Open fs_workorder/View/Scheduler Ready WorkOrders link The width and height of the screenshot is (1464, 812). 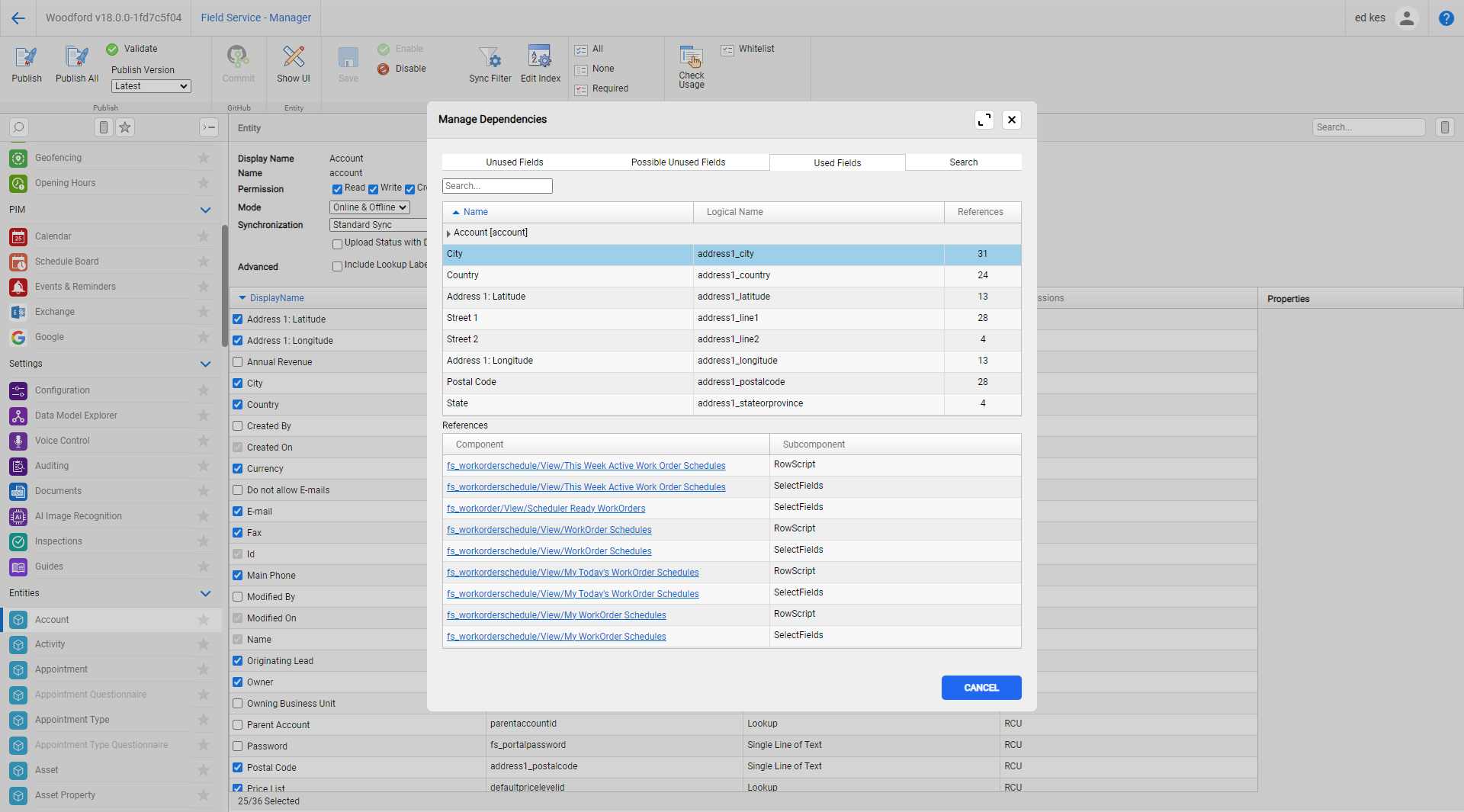(546, 508)
